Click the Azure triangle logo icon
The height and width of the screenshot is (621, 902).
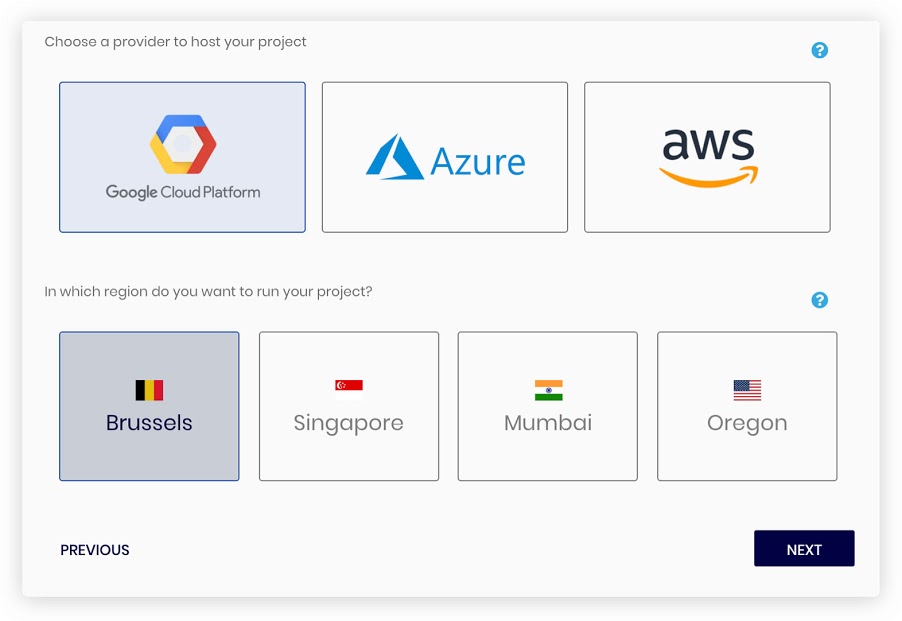pos(395,157)
